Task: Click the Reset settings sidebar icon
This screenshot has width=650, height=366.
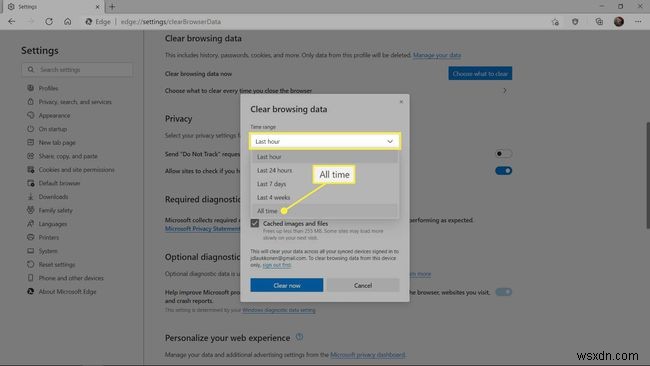Action: click(31, 264)
